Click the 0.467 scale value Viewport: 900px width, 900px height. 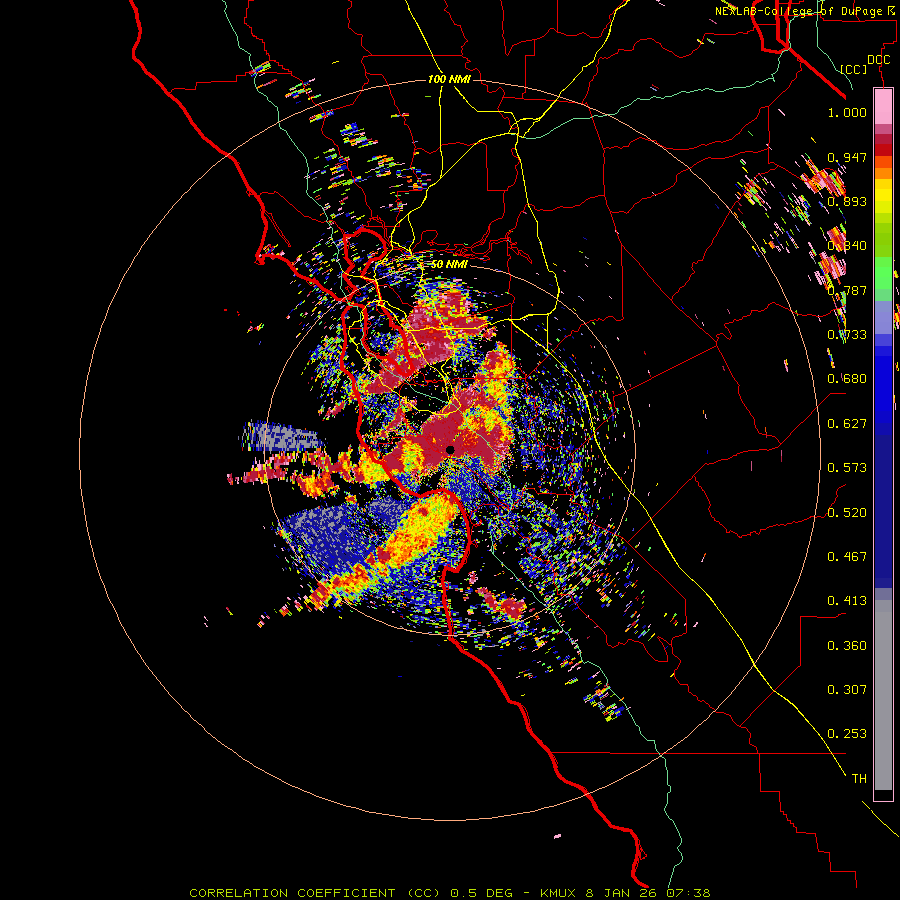[847, 557]
